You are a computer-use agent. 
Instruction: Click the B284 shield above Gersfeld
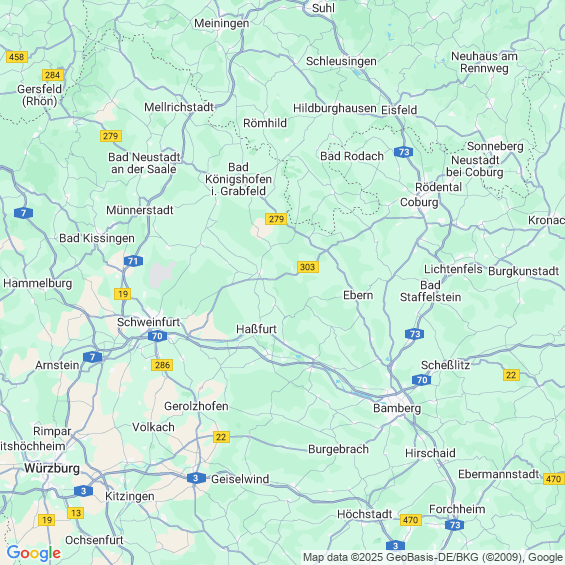pos(53,75)
